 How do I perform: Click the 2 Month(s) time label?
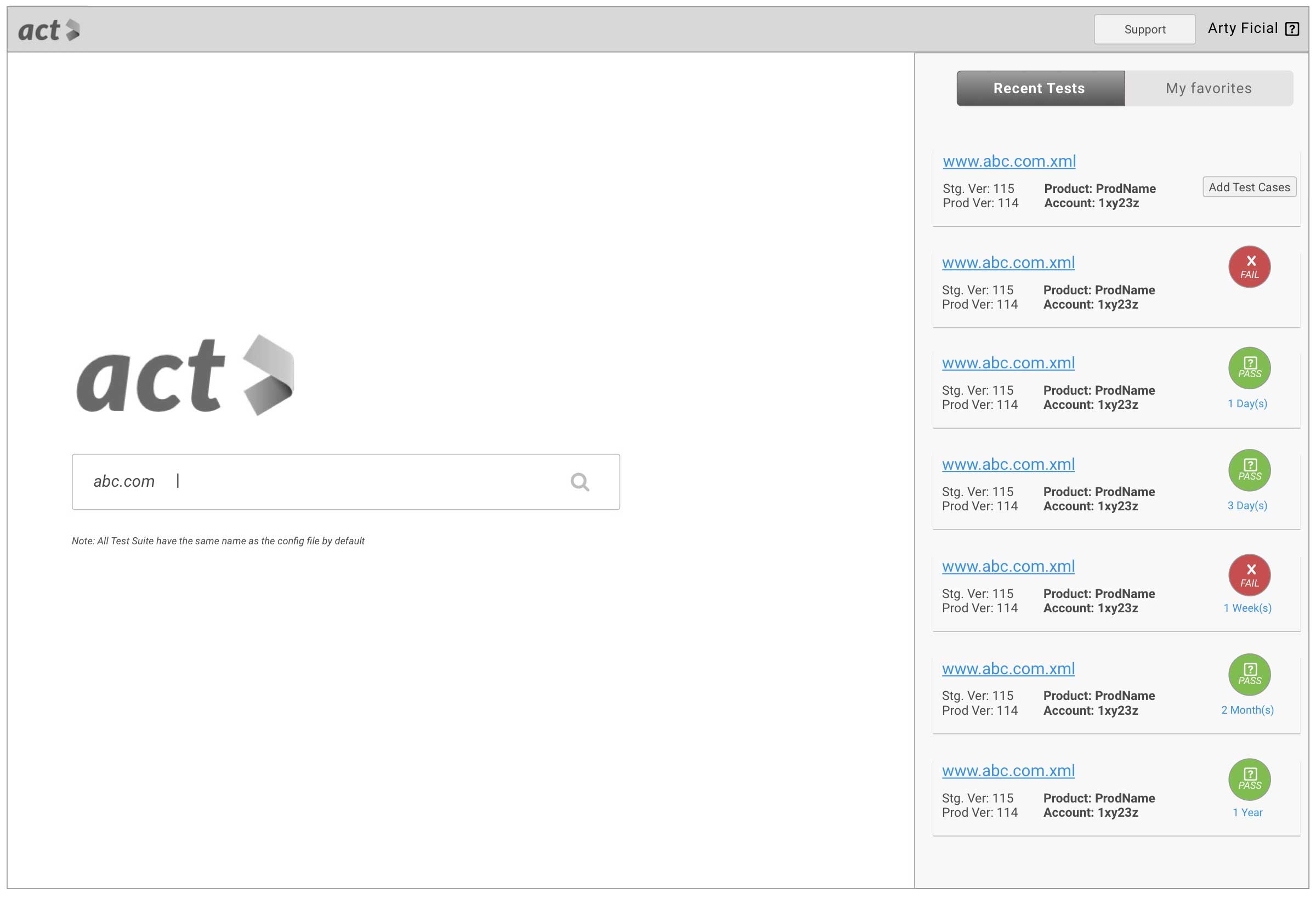tap(1247, 710)
